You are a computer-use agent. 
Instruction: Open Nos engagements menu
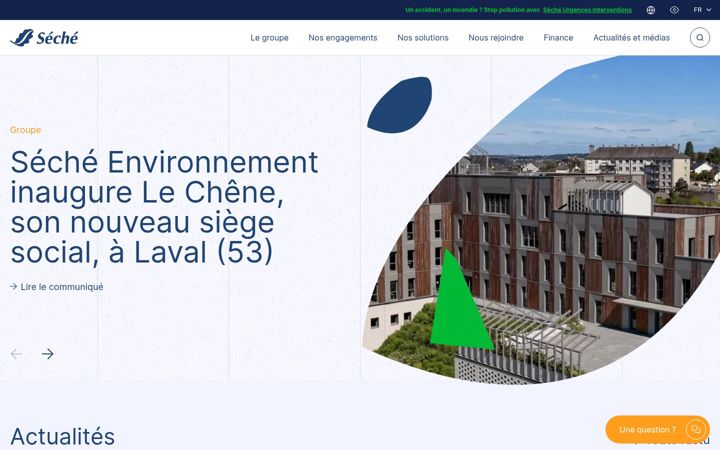pyautogui.click(x=343, y=38)
